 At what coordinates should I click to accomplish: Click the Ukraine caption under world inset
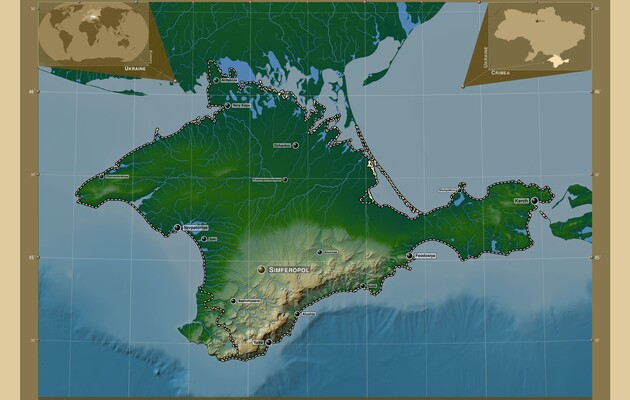pos(137,68)
